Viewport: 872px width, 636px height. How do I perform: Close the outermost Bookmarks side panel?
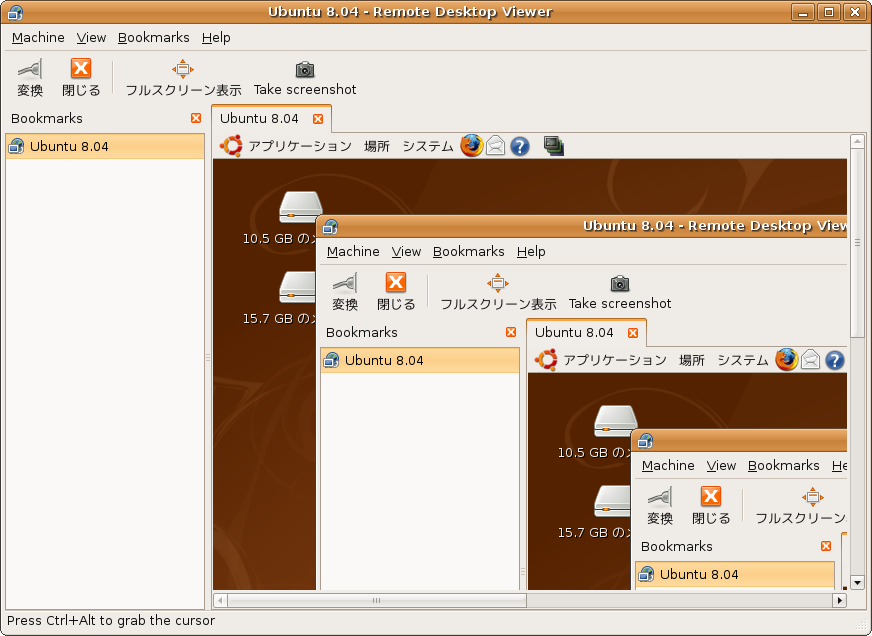tap(196, 118)
